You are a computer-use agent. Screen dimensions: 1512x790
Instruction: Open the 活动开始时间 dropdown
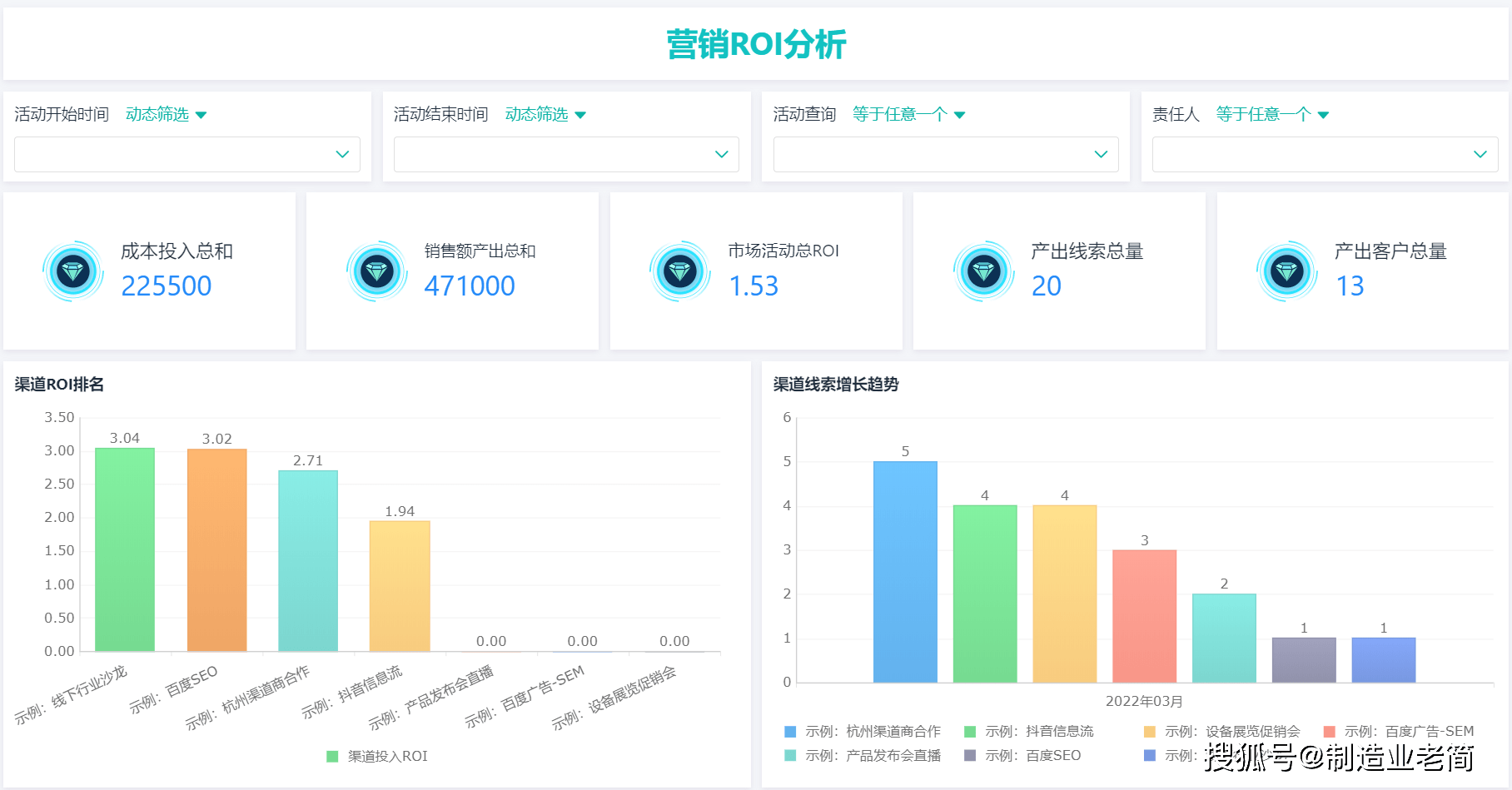[x=187, y=154]
